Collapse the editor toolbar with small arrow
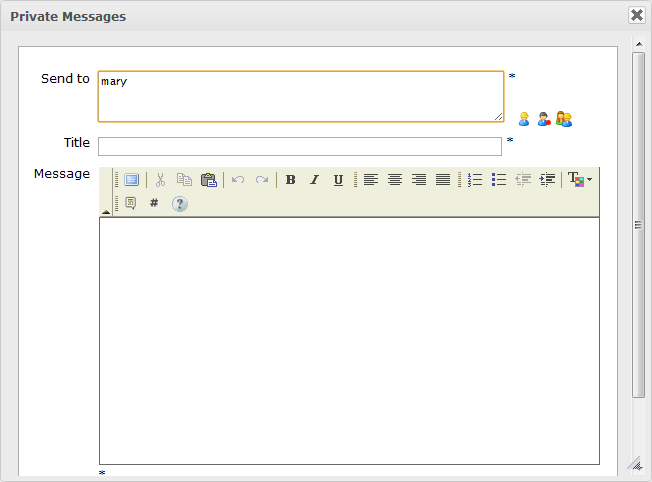Screen dimensions: 652x482 point(106,213)
